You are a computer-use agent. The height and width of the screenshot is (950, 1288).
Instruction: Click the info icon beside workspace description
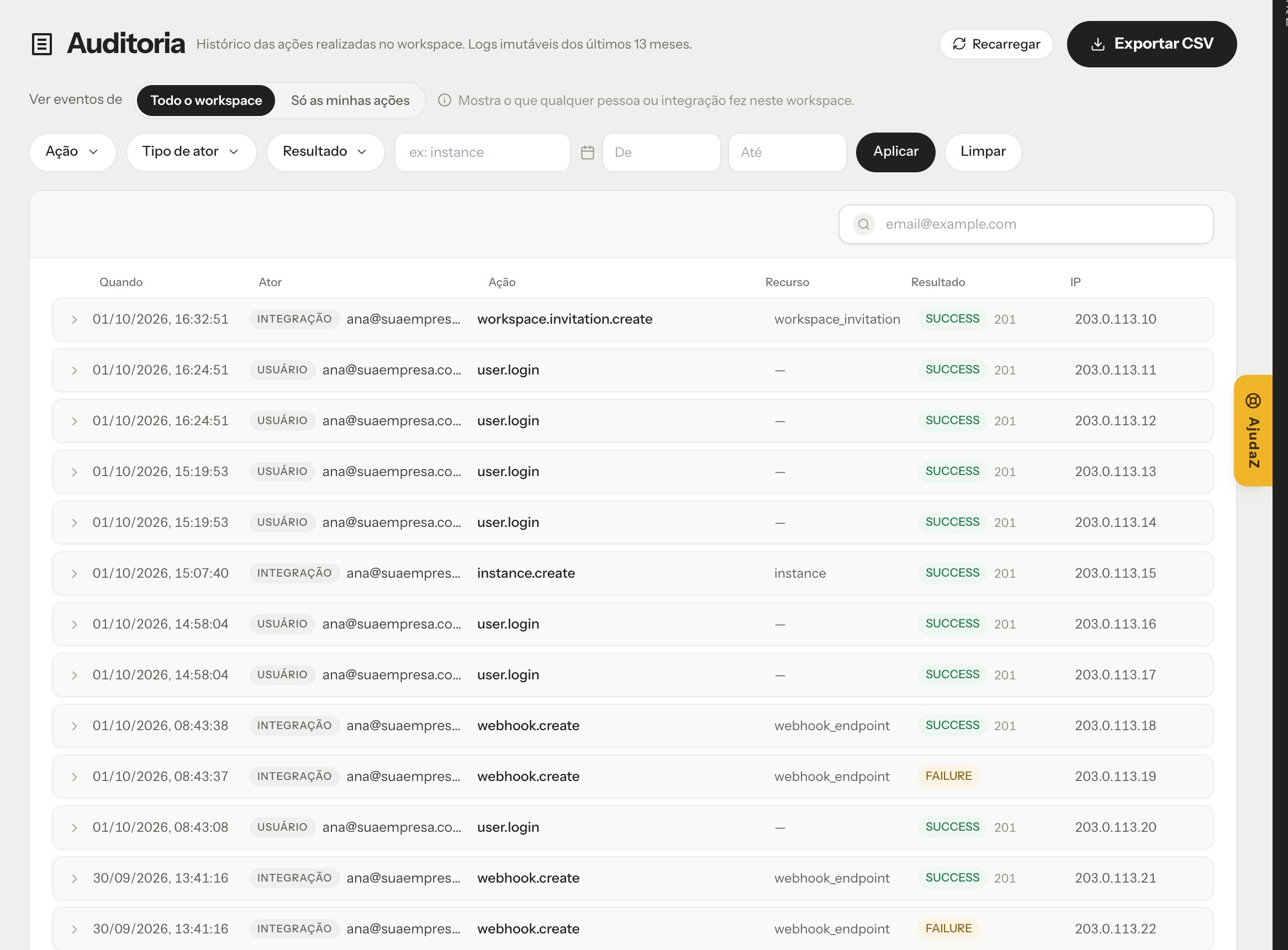(445, 100)
